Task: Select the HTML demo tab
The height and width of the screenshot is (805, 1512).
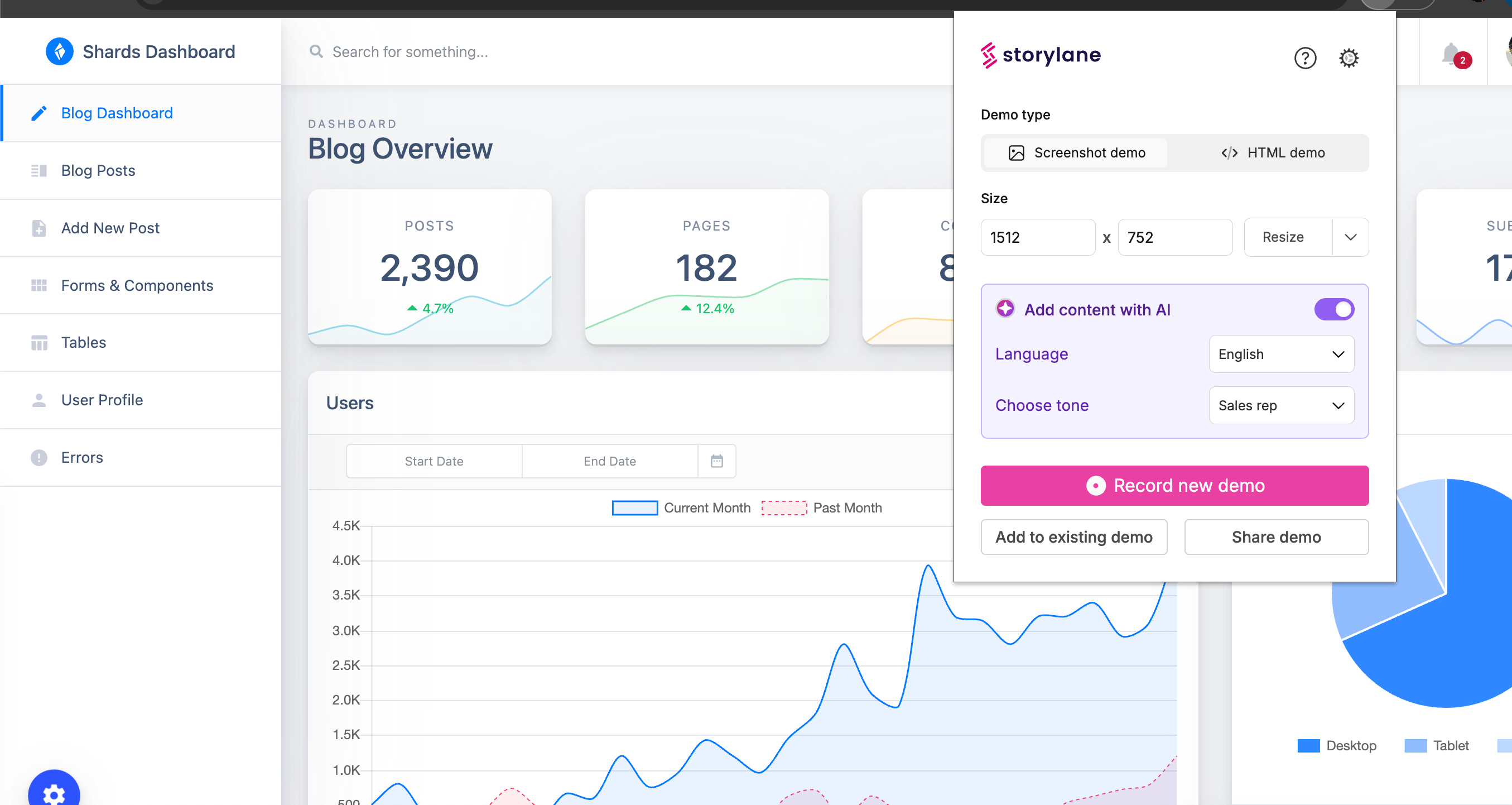Action: pyautogui.click(x=1273, y=152)
